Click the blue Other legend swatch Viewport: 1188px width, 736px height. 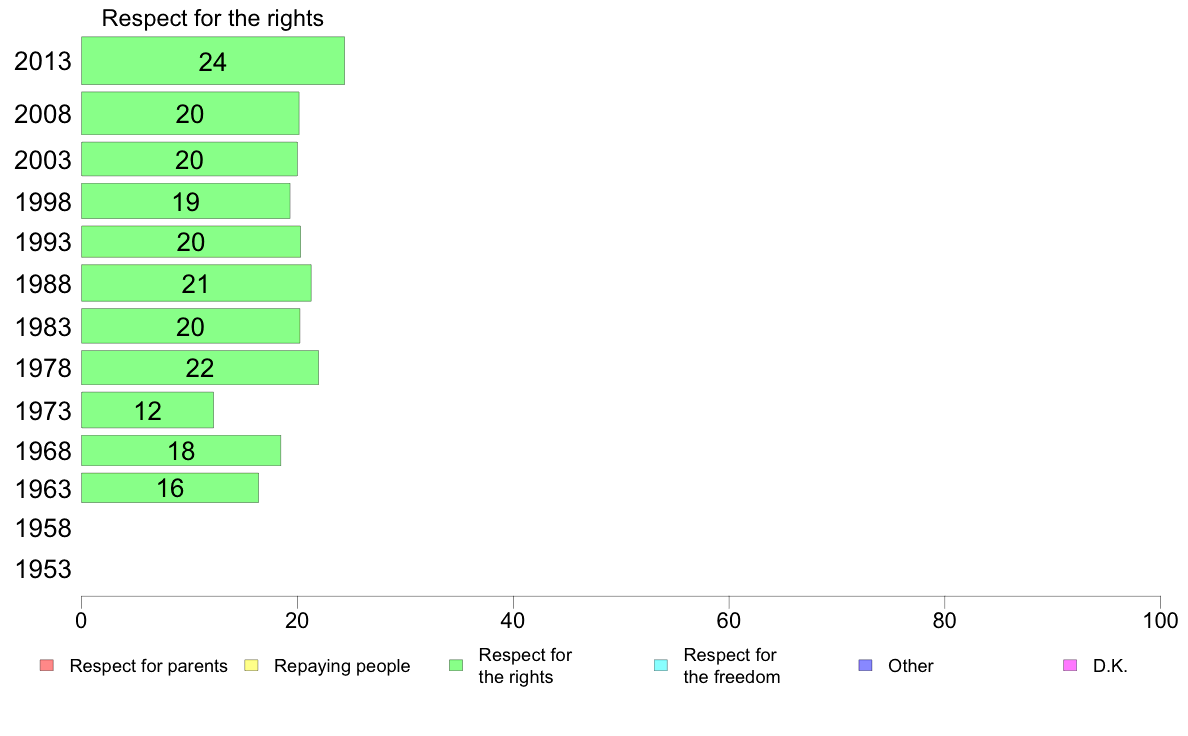pyautogui.click(x=865, y=666)
